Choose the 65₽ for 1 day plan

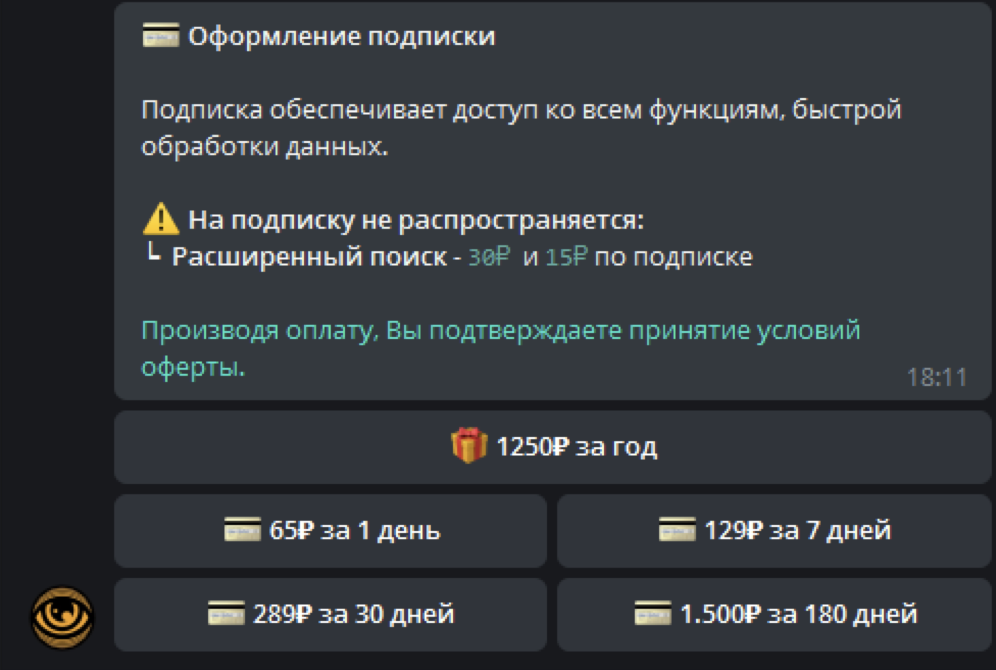point(330,531)
